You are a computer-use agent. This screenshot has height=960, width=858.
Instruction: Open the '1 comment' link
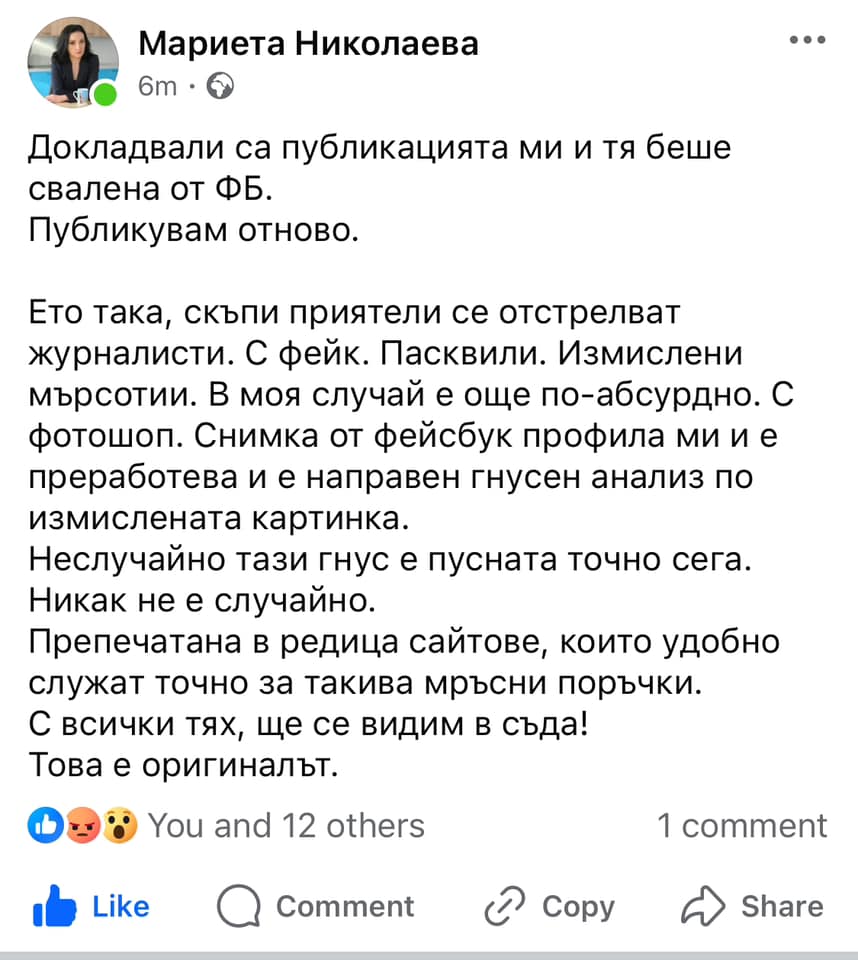coord(742,825)
